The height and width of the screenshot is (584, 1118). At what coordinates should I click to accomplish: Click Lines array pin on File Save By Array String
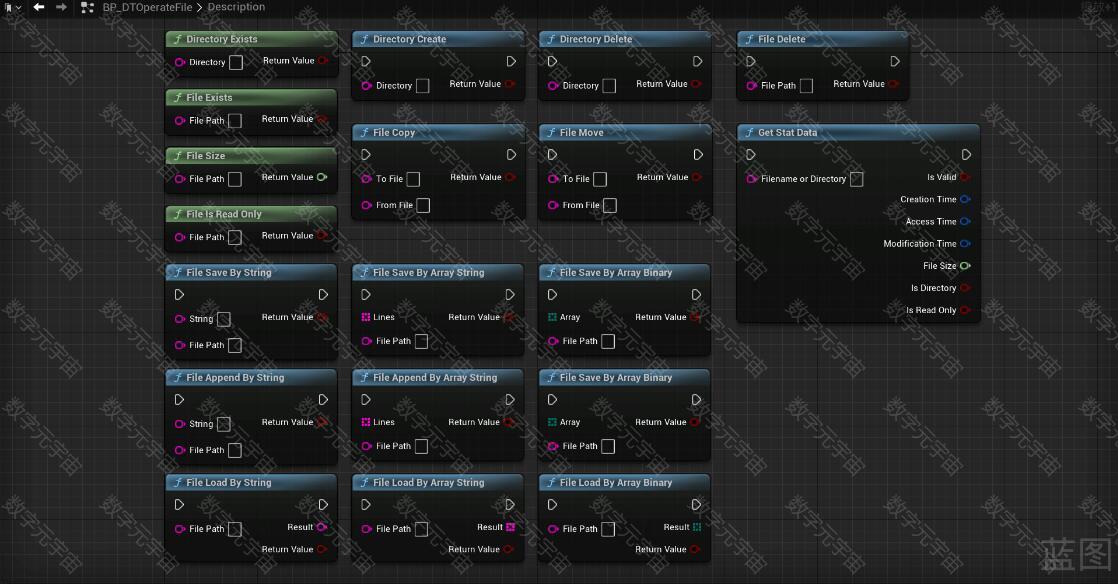(x=366, y=317)
